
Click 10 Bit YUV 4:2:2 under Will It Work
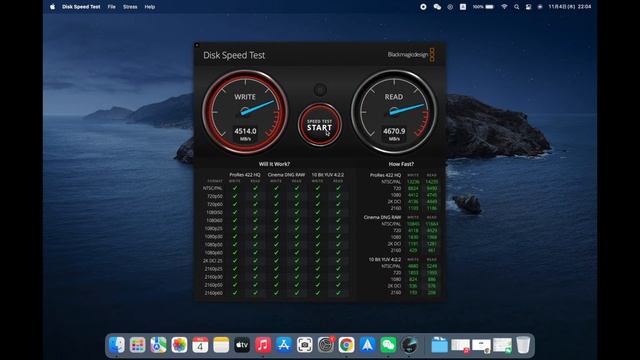[x=328, y=175]
